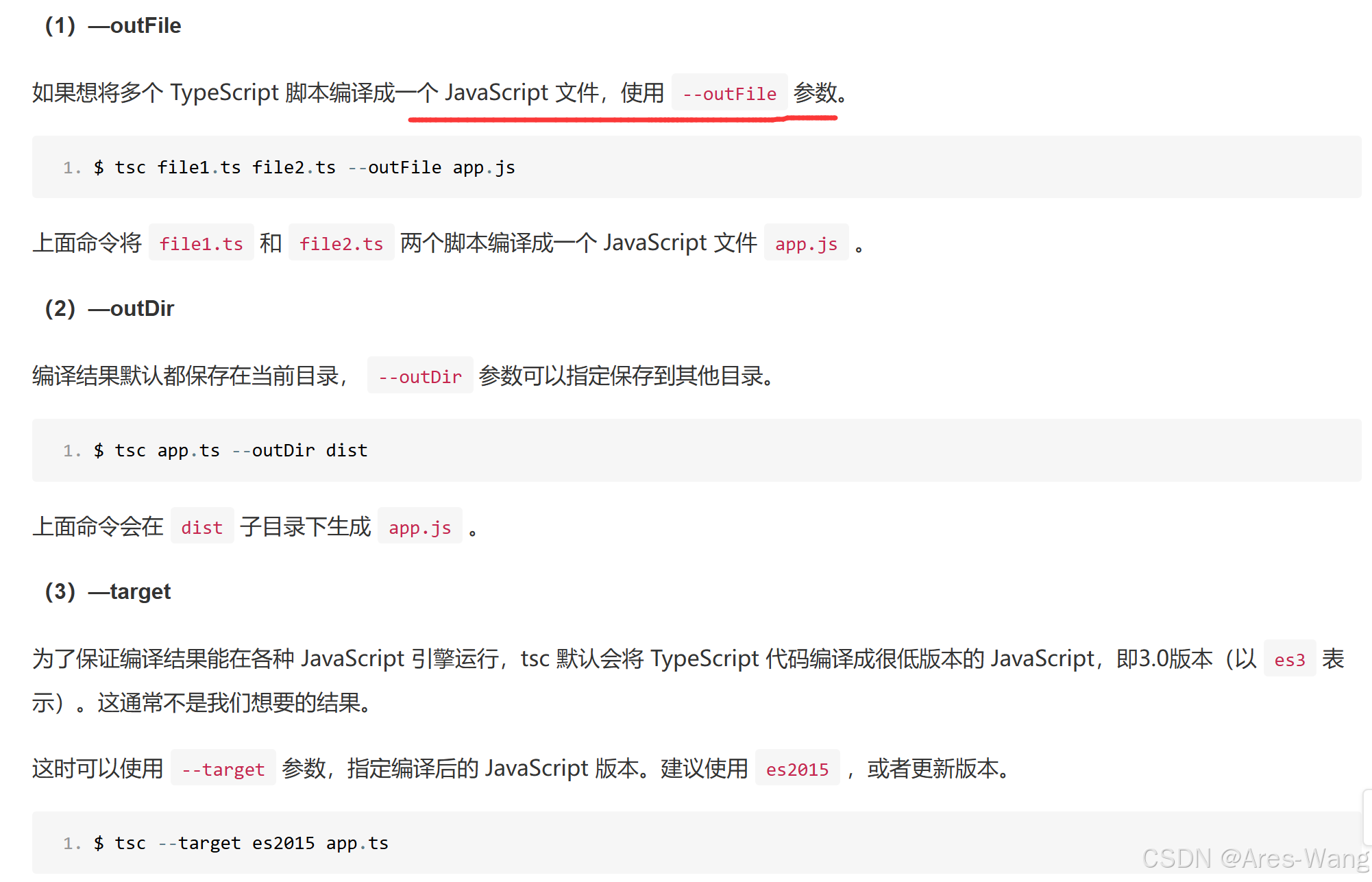The height and width of the screenshot is (882, 1372).
Task: Click the word JavaScript in first paragraph
Action: (498, 92)
